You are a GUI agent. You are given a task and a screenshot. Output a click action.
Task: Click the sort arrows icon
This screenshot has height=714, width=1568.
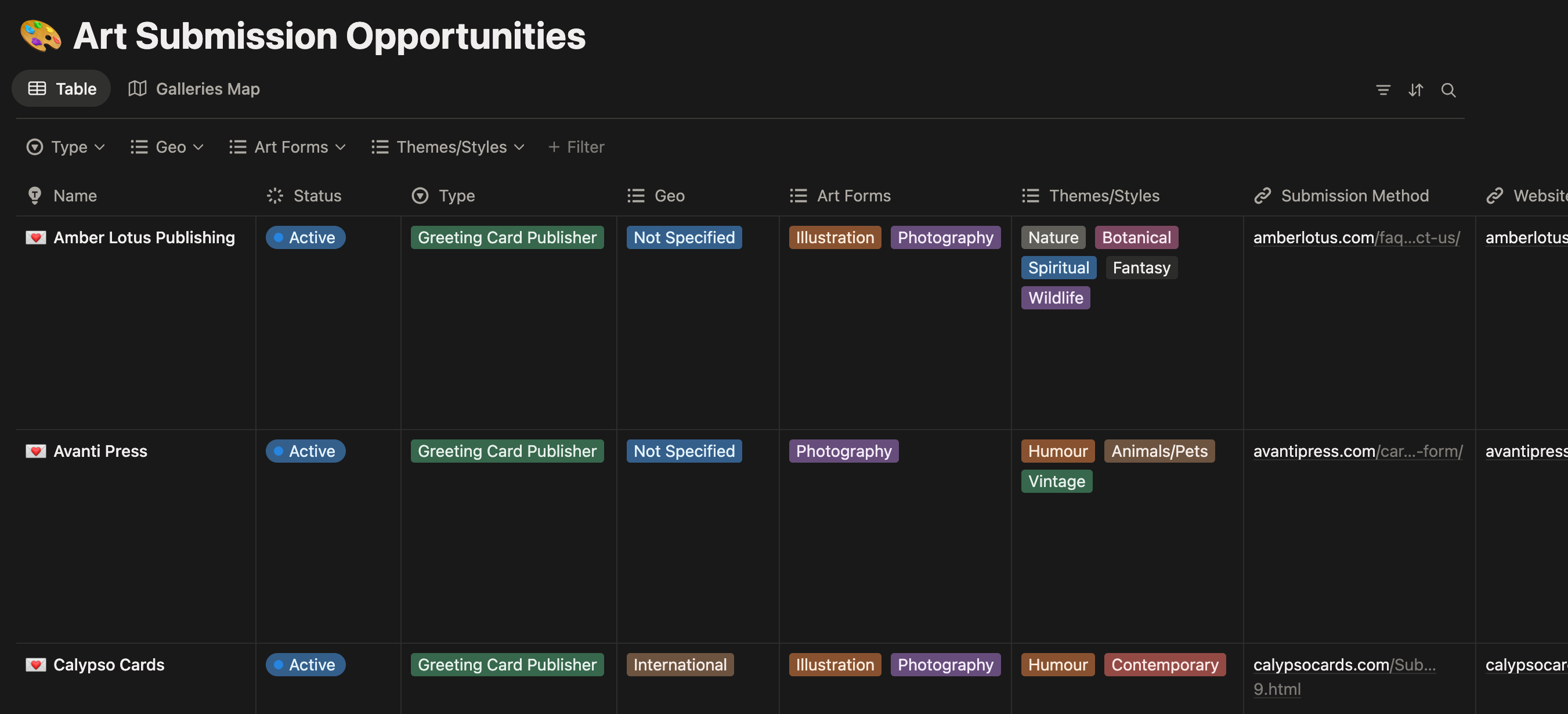[1415, 90]
